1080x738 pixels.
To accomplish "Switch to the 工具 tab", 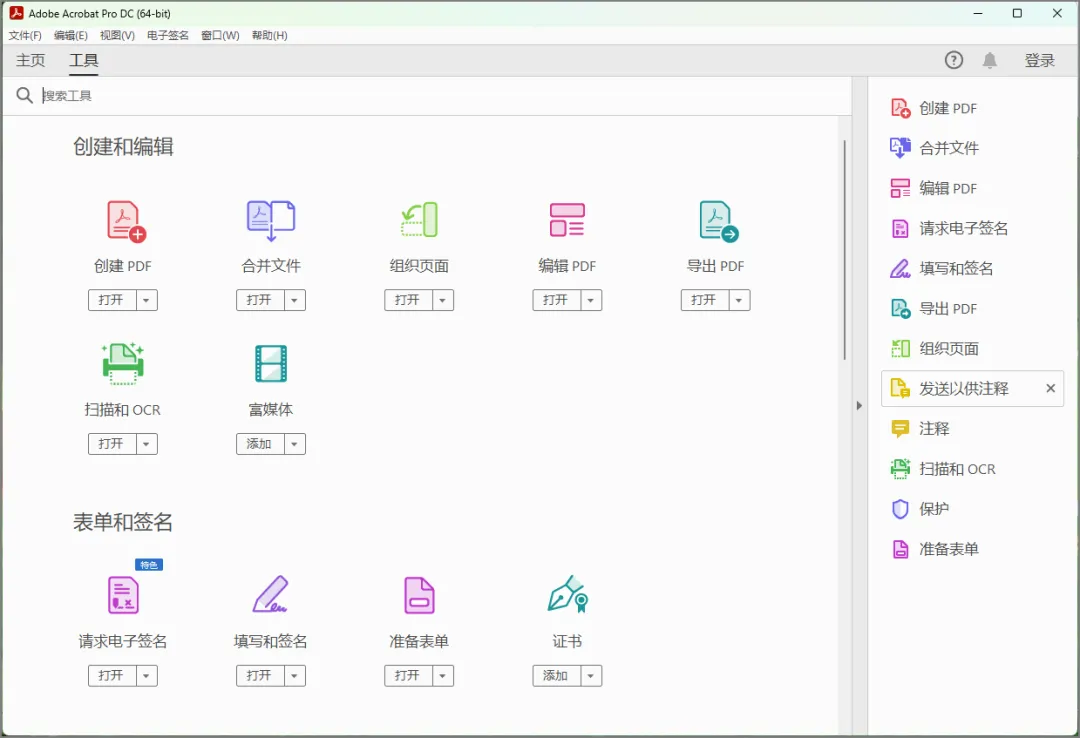I will coord(83,61).
